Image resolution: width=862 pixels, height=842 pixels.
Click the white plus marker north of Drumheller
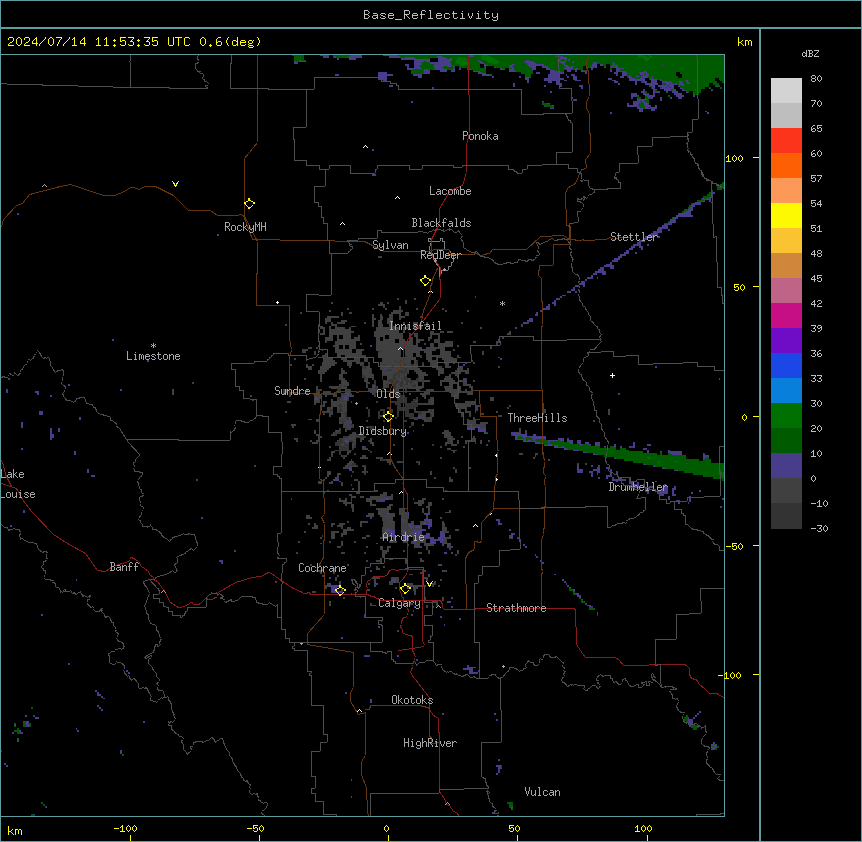[612, 375]
